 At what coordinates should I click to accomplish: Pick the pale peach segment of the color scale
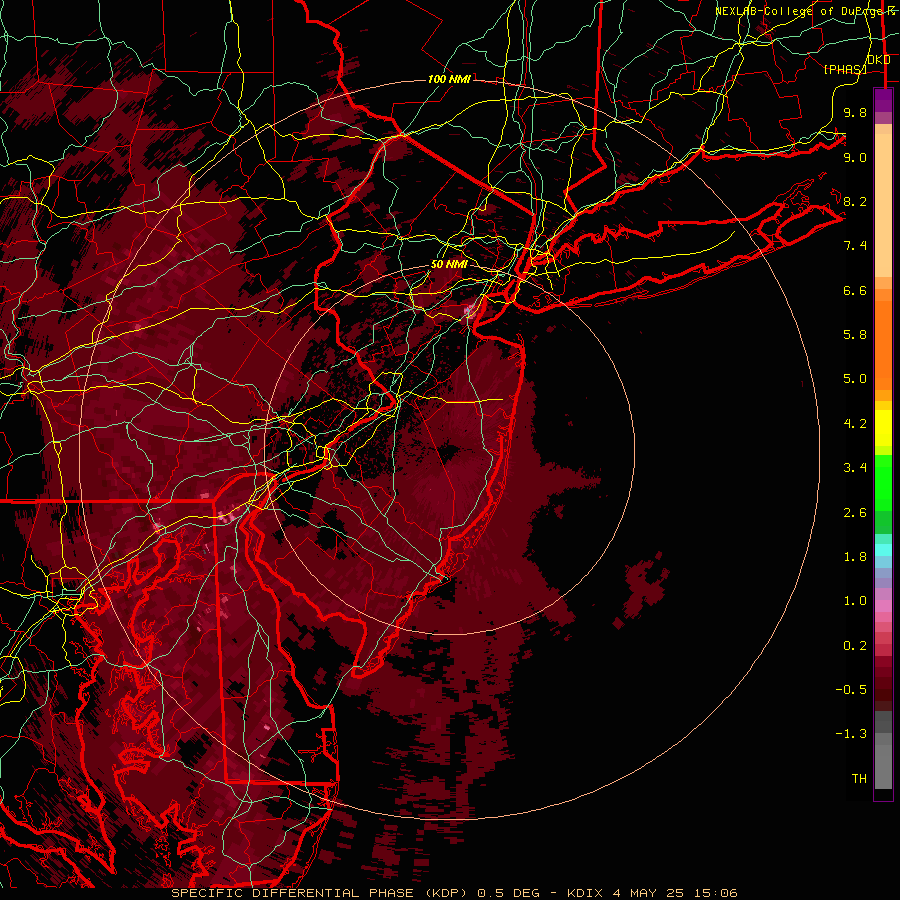tap(883, 207)
